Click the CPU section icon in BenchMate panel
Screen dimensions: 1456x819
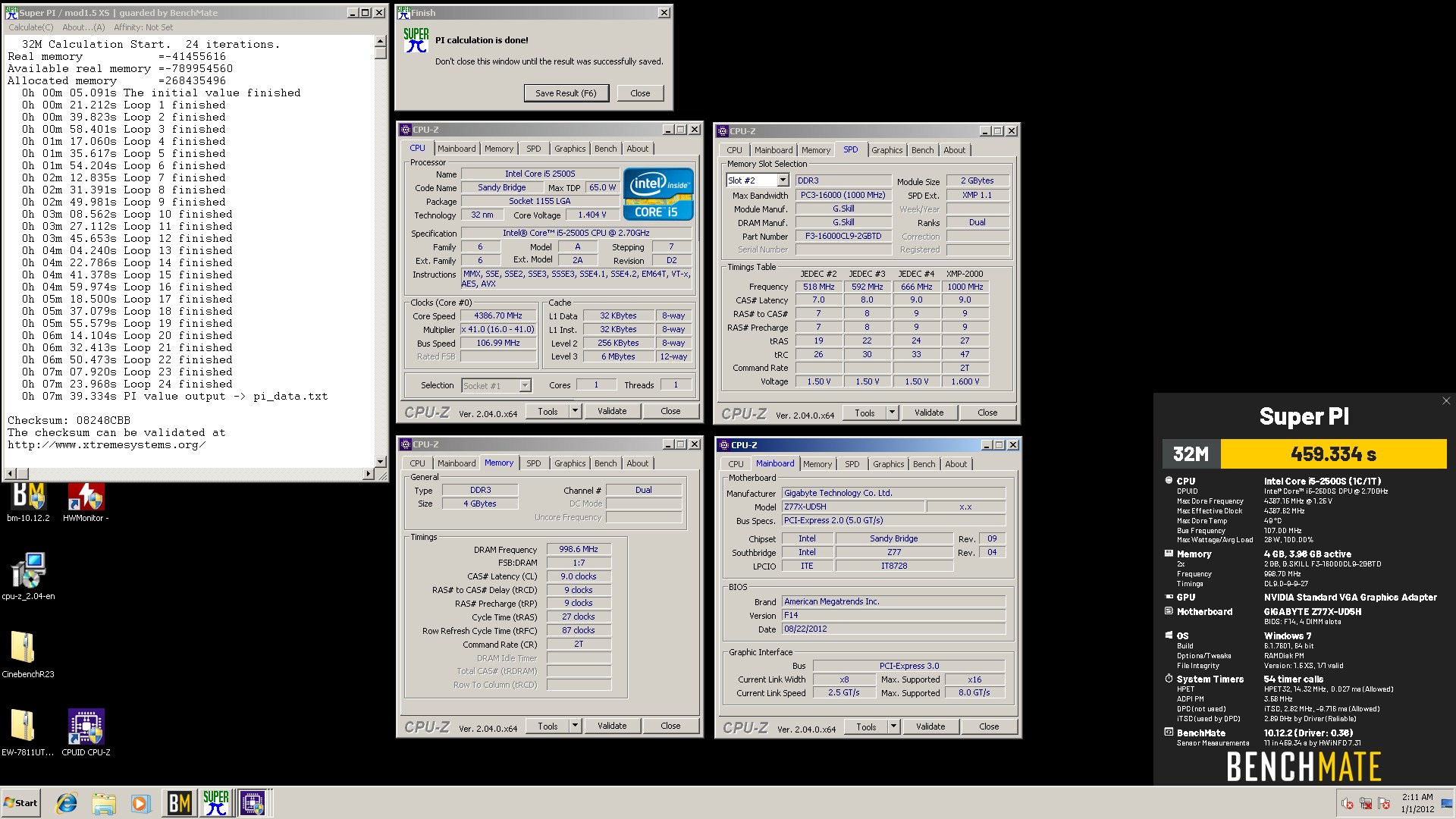(1169, 481)
